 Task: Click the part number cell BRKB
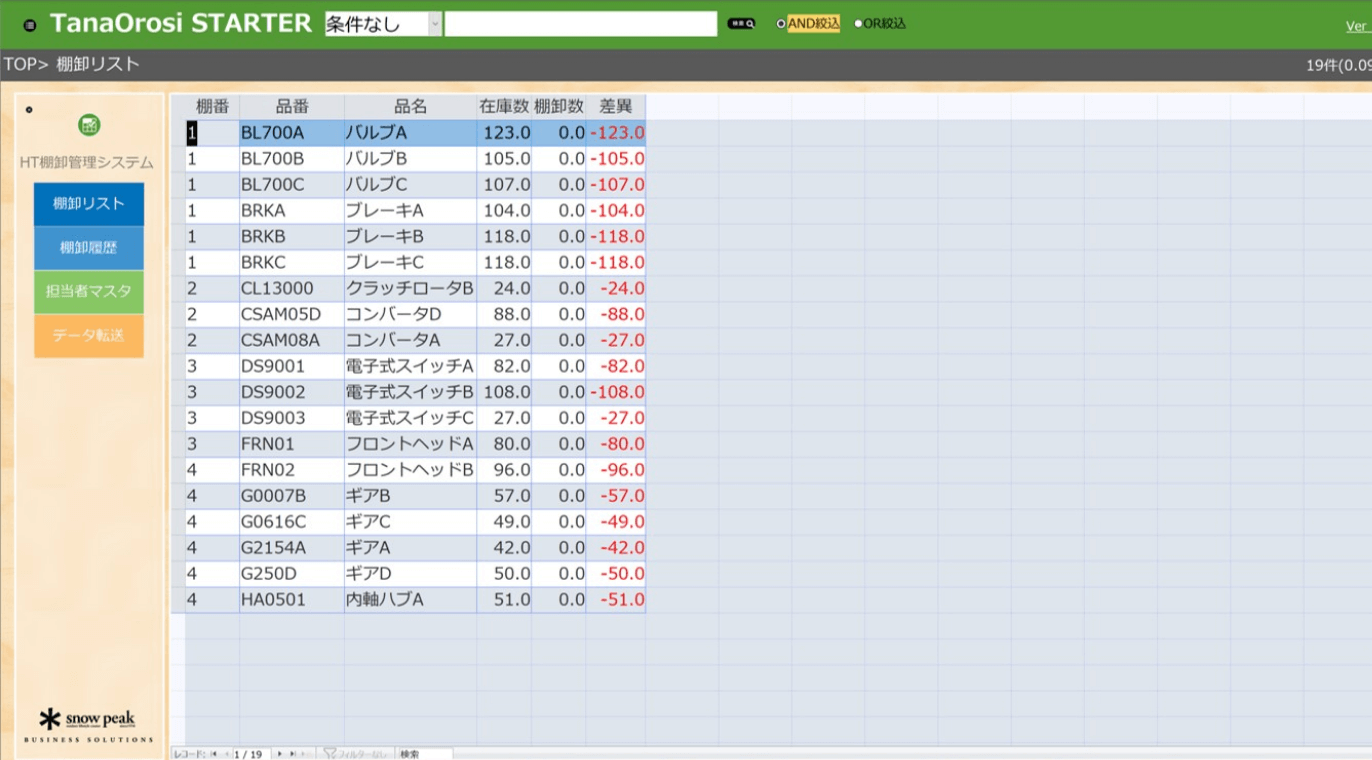pyautogui.click(x=292, y=237)
